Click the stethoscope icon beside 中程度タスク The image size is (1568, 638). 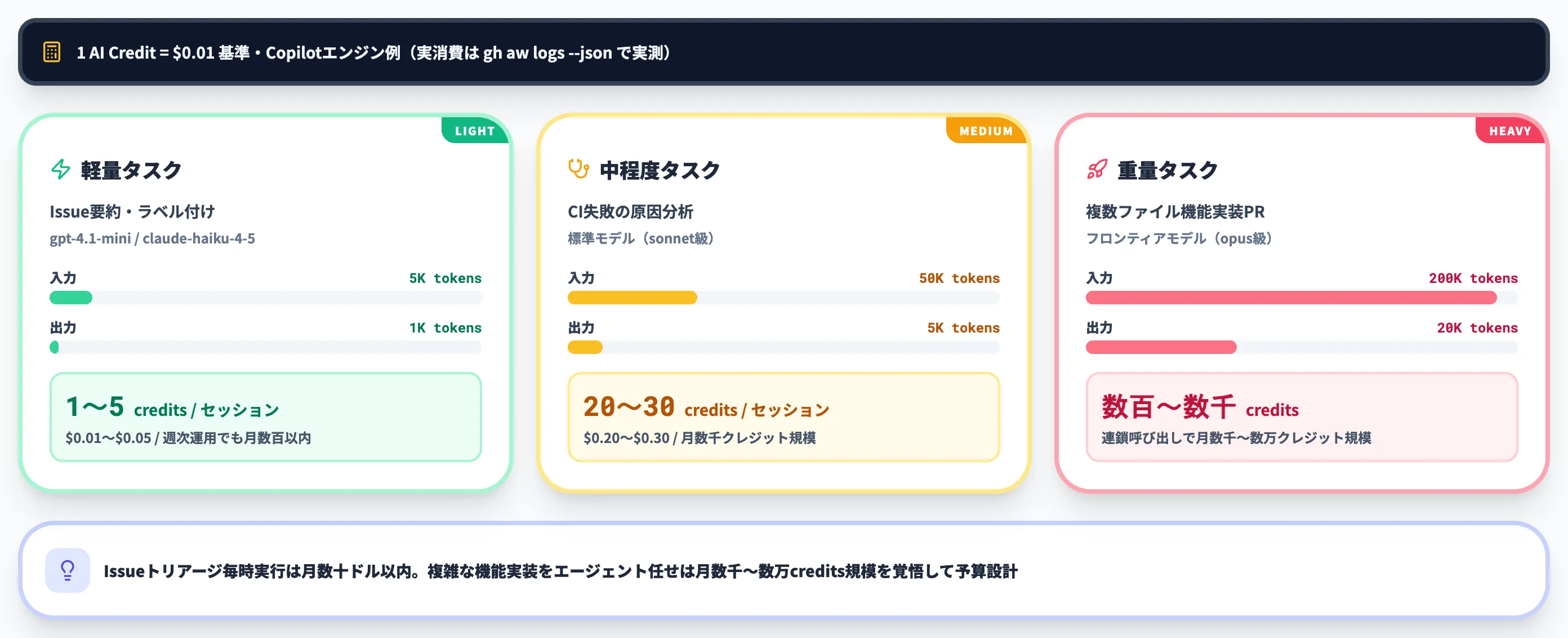[x=578, y=169]
